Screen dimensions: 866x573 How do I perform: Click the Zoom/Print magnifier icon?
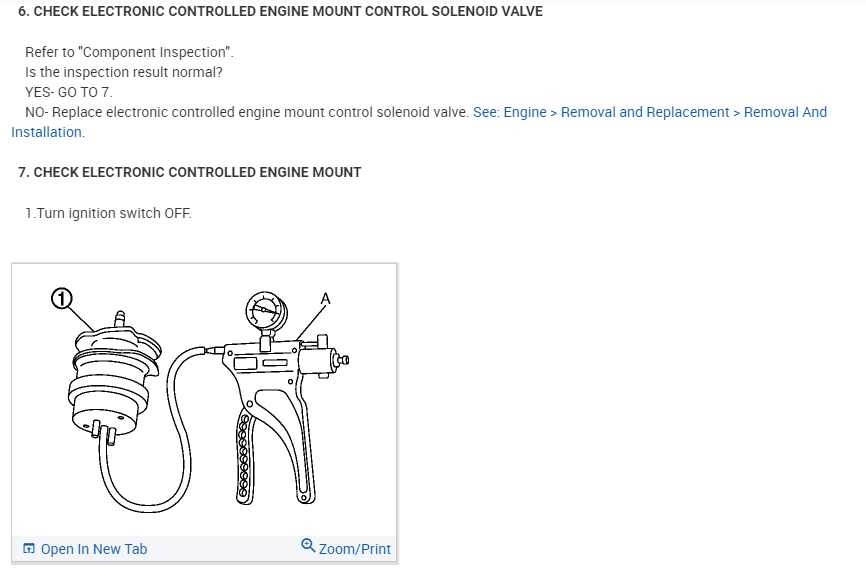308,546
